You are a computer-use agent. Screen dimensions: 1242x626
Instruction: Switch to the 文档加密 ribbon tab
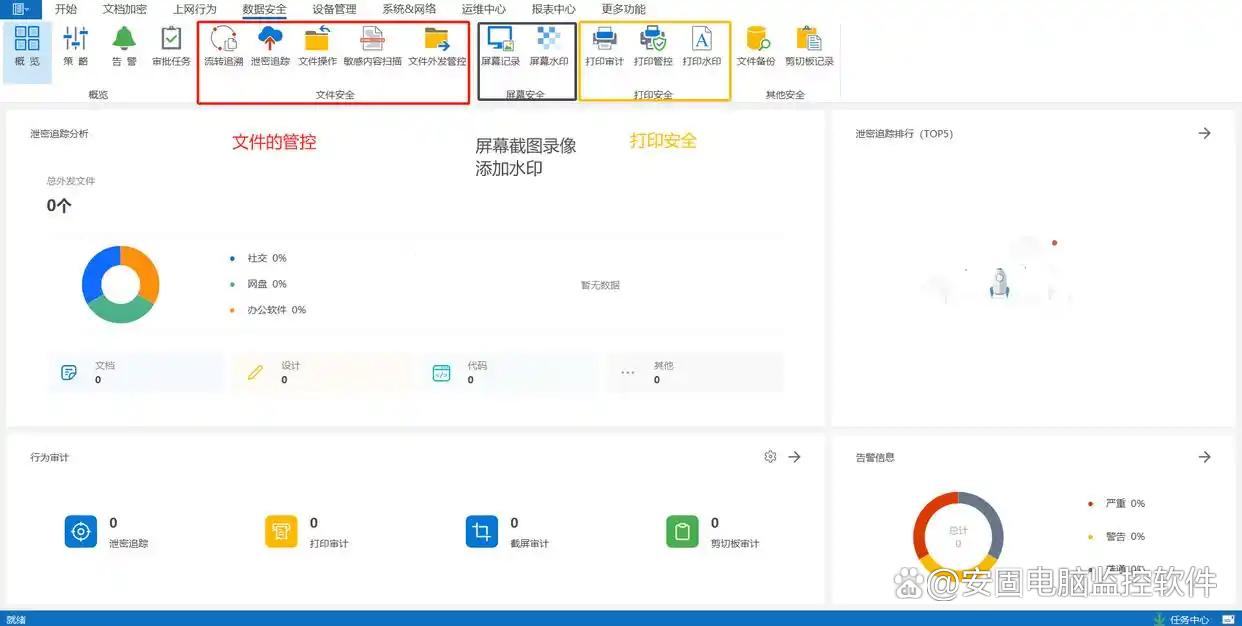click(x=125, y=9)
